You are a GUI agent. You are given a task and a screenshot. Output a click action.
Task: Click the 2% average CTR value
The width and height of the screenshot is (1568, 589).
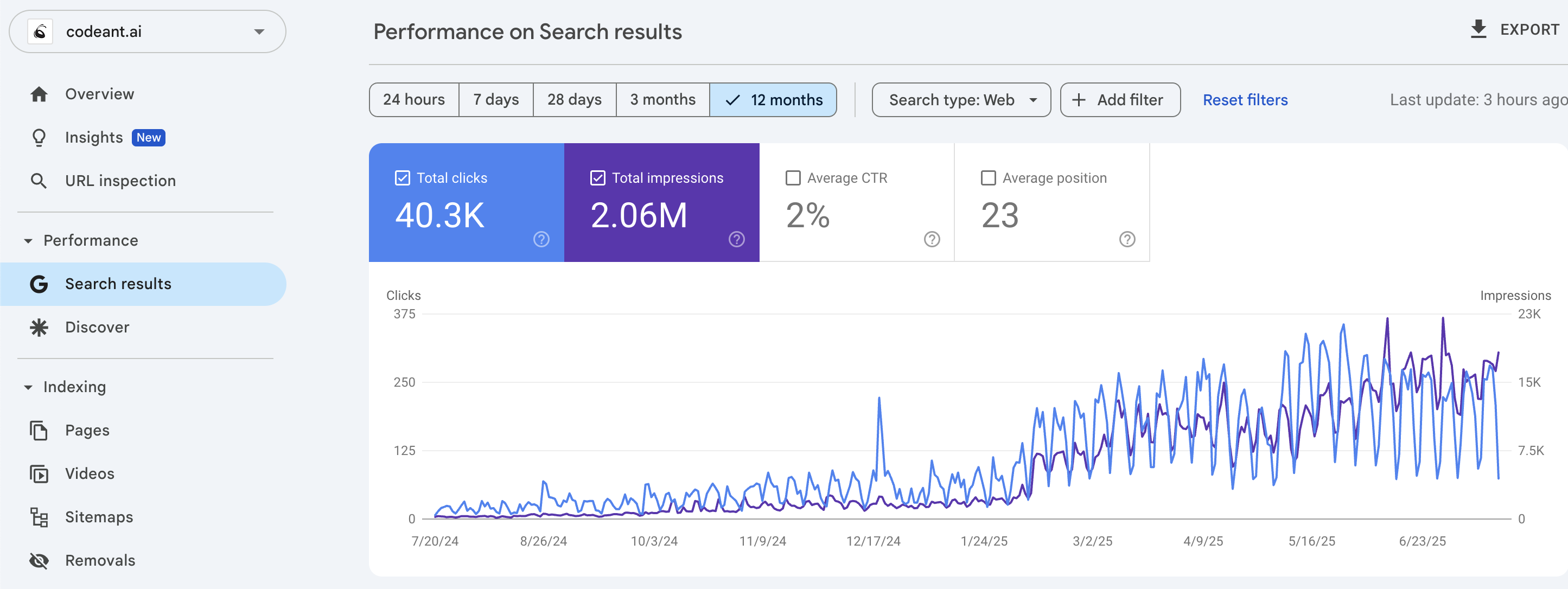coord(808,215)
